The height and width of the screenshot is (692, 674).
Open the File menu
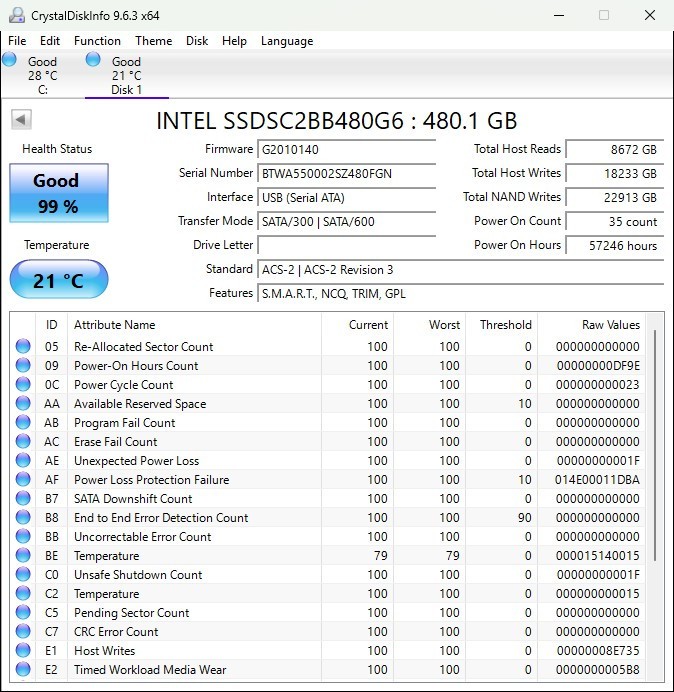17,41
